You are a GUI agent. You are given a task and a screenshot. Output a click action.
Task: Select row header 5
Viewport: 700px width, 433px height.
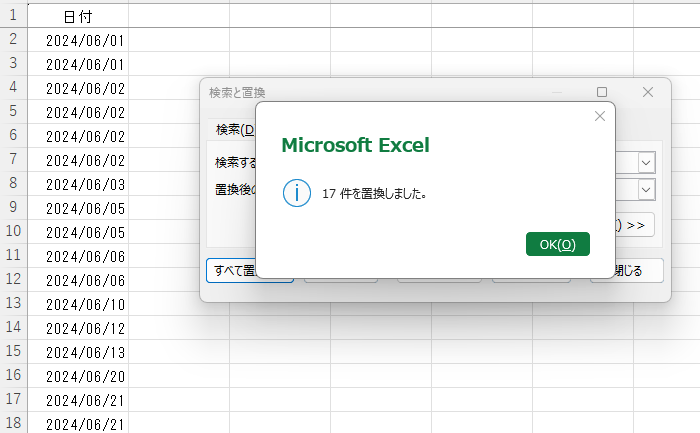click(13, 111)
